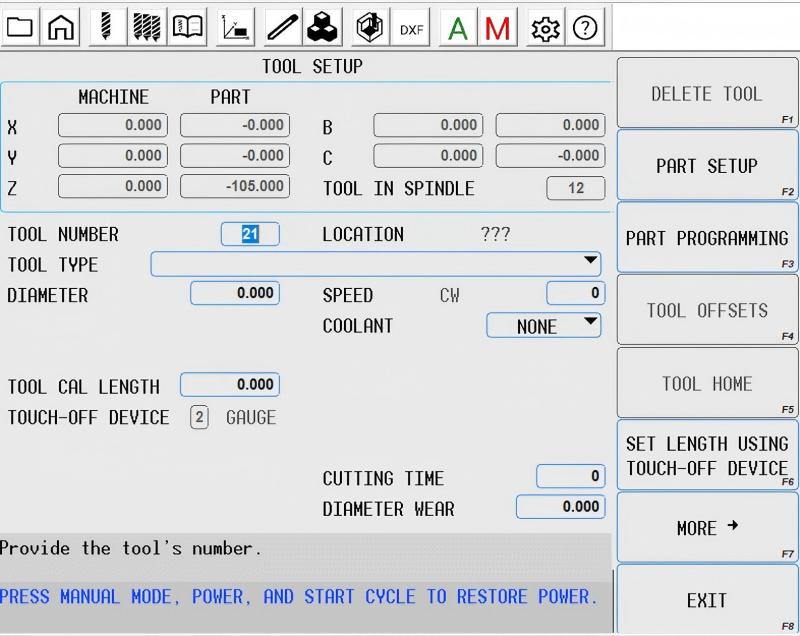The image size is (800, 636).
Task: Switch to PART PROGRAMMING screen
Action: click(x=707, y=237)
